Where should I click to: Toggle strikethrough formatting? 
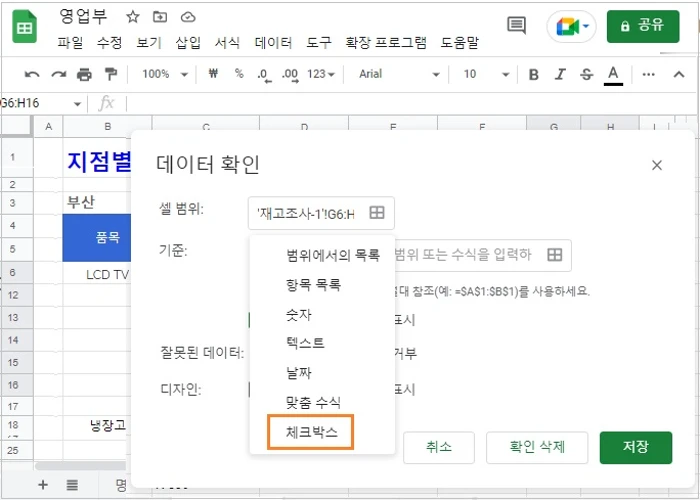click(587, 75)
